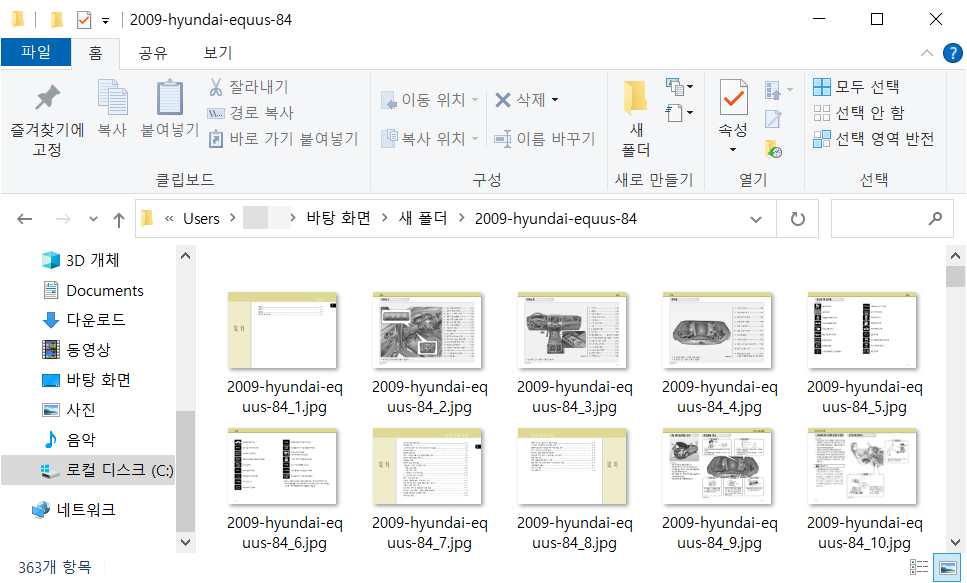Screen dimensions: 967x583
Task: Go back with the left arrow
Action: (25, 219)
